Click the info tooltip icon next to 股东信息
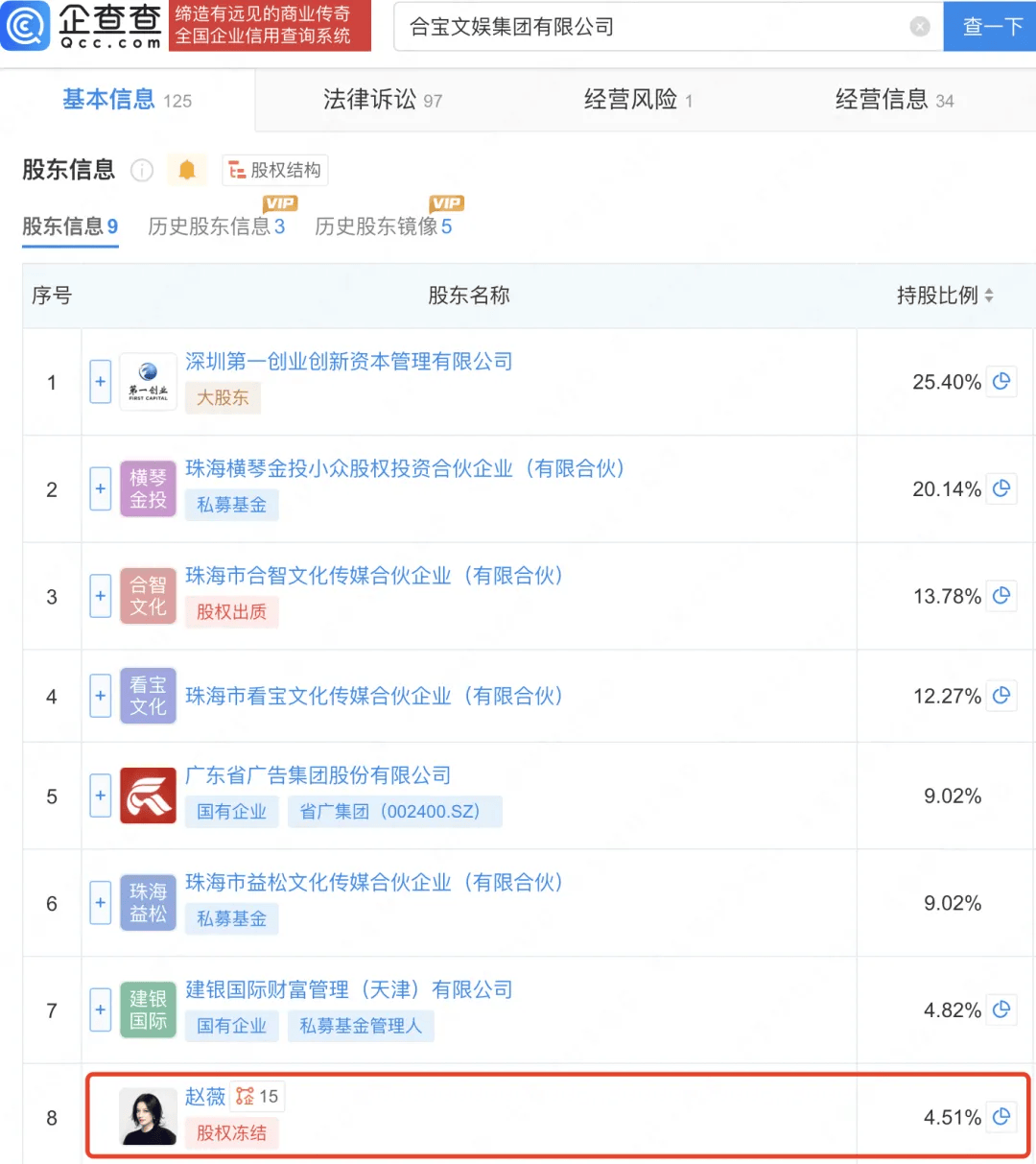The height and width of the screenshot is (1164, 1036). [141, 170]
